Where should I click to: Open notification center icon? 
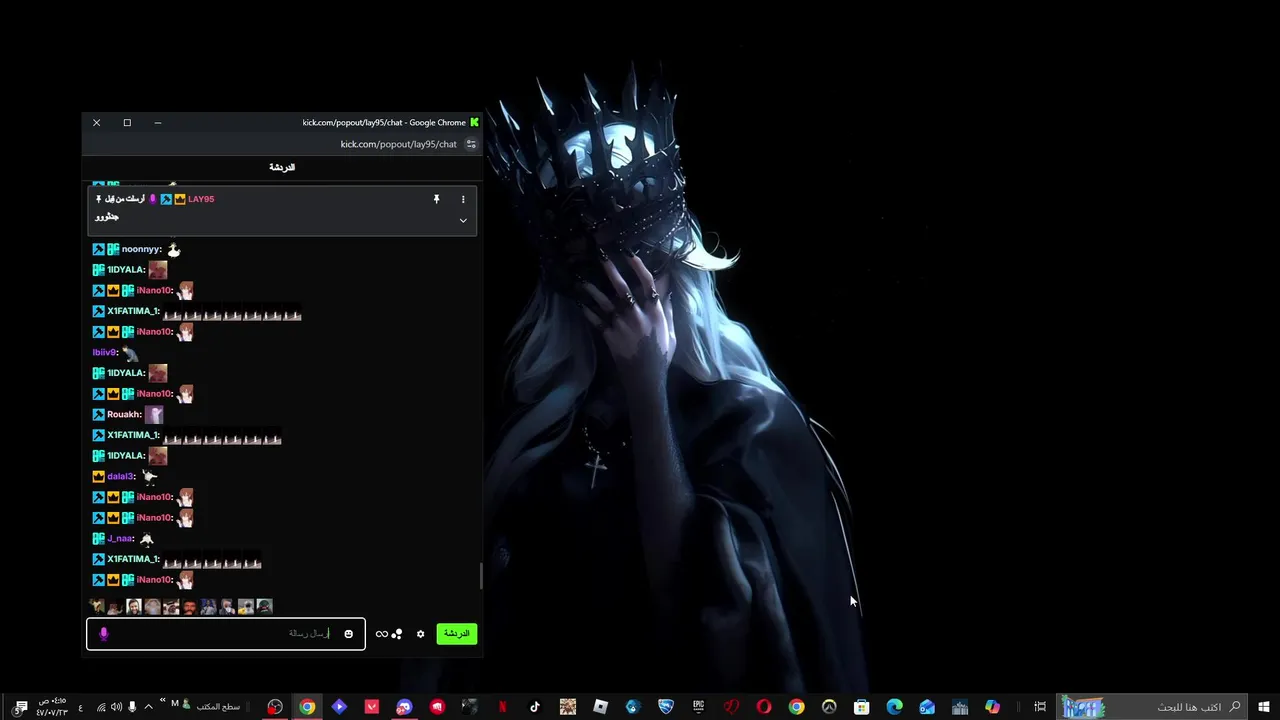pos(20,707)
